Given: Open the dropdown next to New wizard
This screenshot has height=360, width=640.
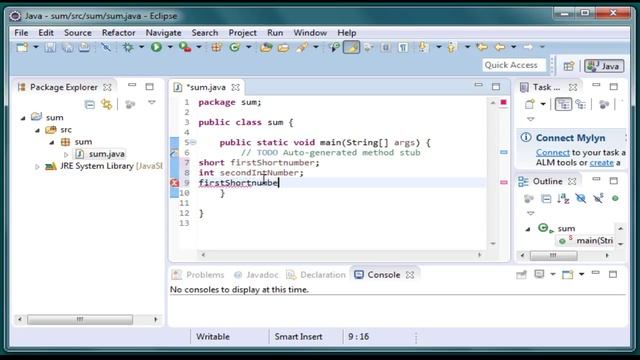Looking at the screenshot, I should [x=36, y=47].
